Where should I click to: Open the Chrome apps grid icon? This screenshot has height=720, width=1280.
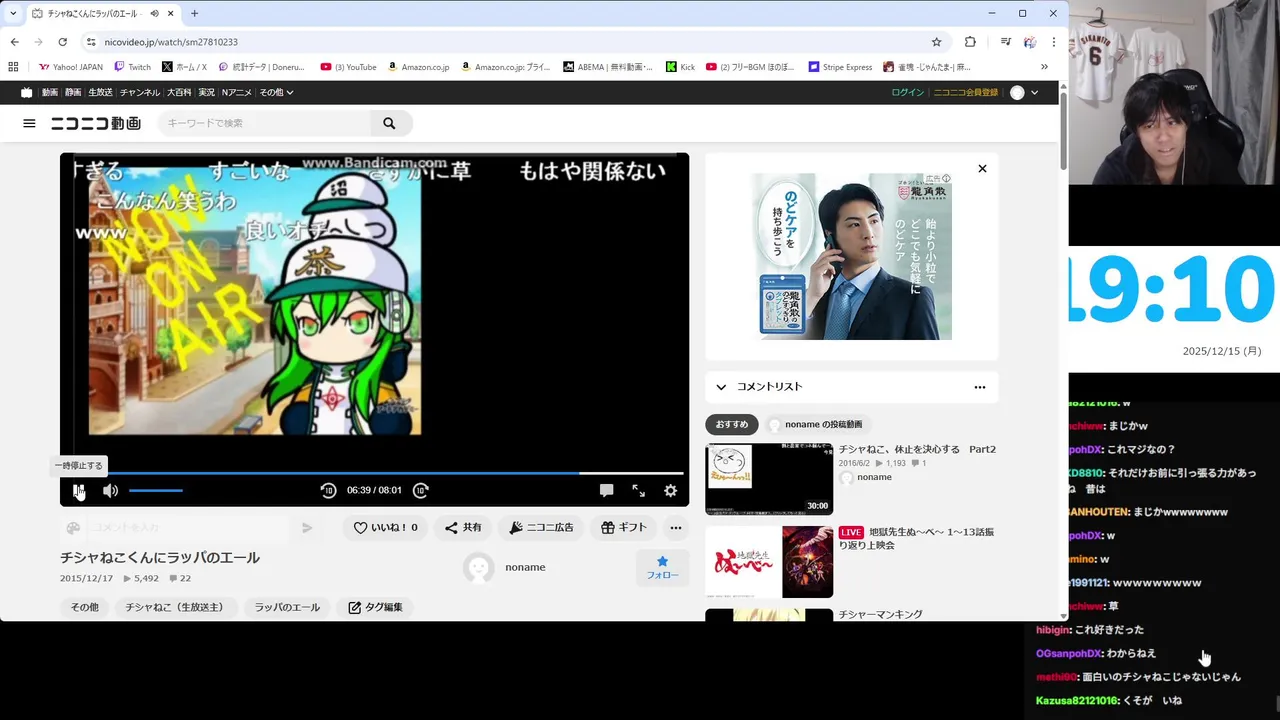[13, 67]
